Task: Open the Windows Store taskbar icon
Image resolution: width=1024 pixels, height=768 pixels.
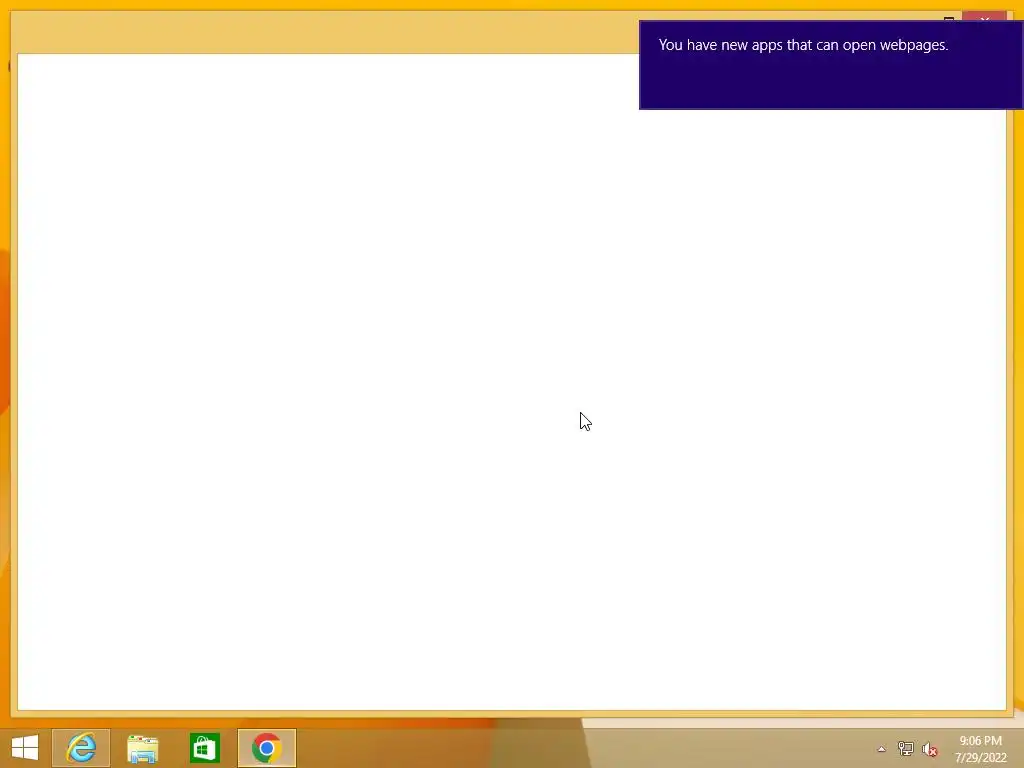Action: (204, 748)
